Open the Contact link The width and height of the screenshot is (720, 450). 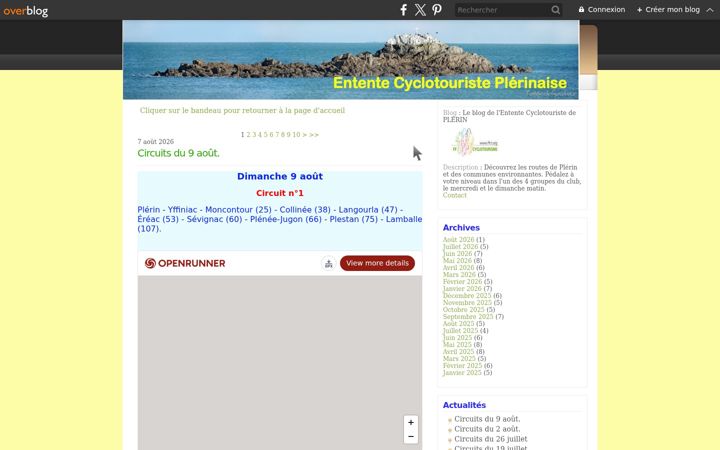tap(455, 195)
